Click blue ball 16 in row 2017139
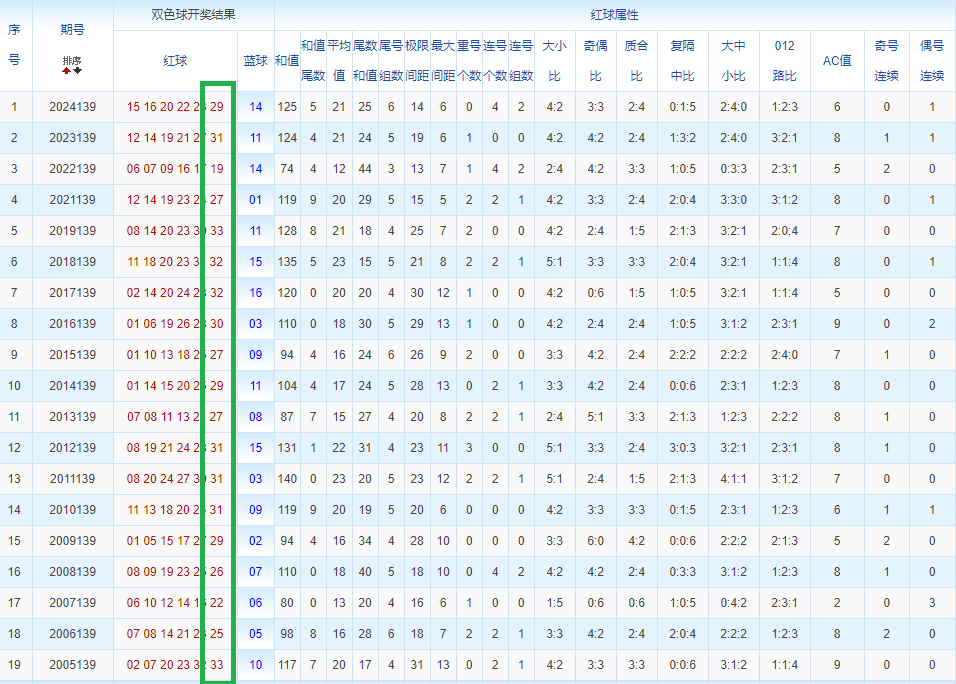The image size is (956, 684). [255, 293]
